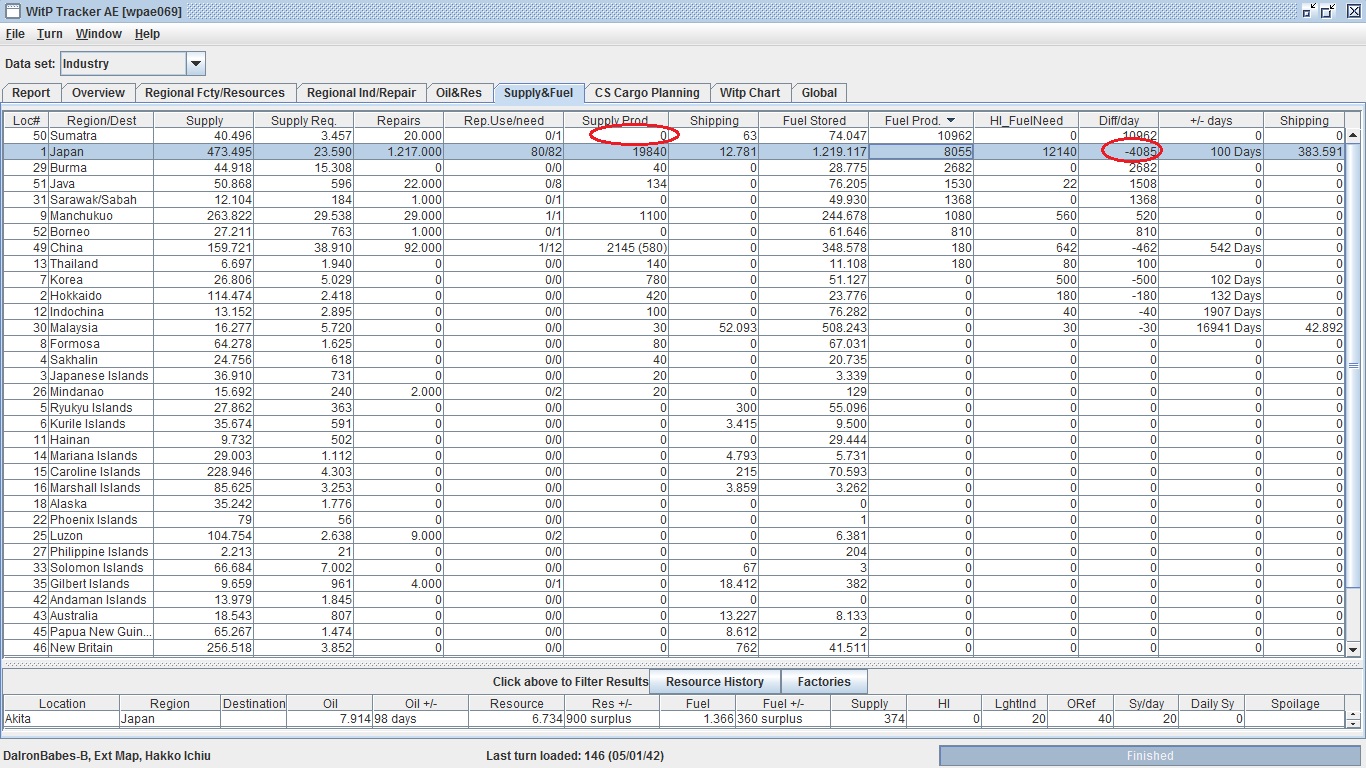This screenshot has width=1366, height=768.
Task: Select the Ryukyu Islands row
Action: pyautogui.click(x=674, y=408)
